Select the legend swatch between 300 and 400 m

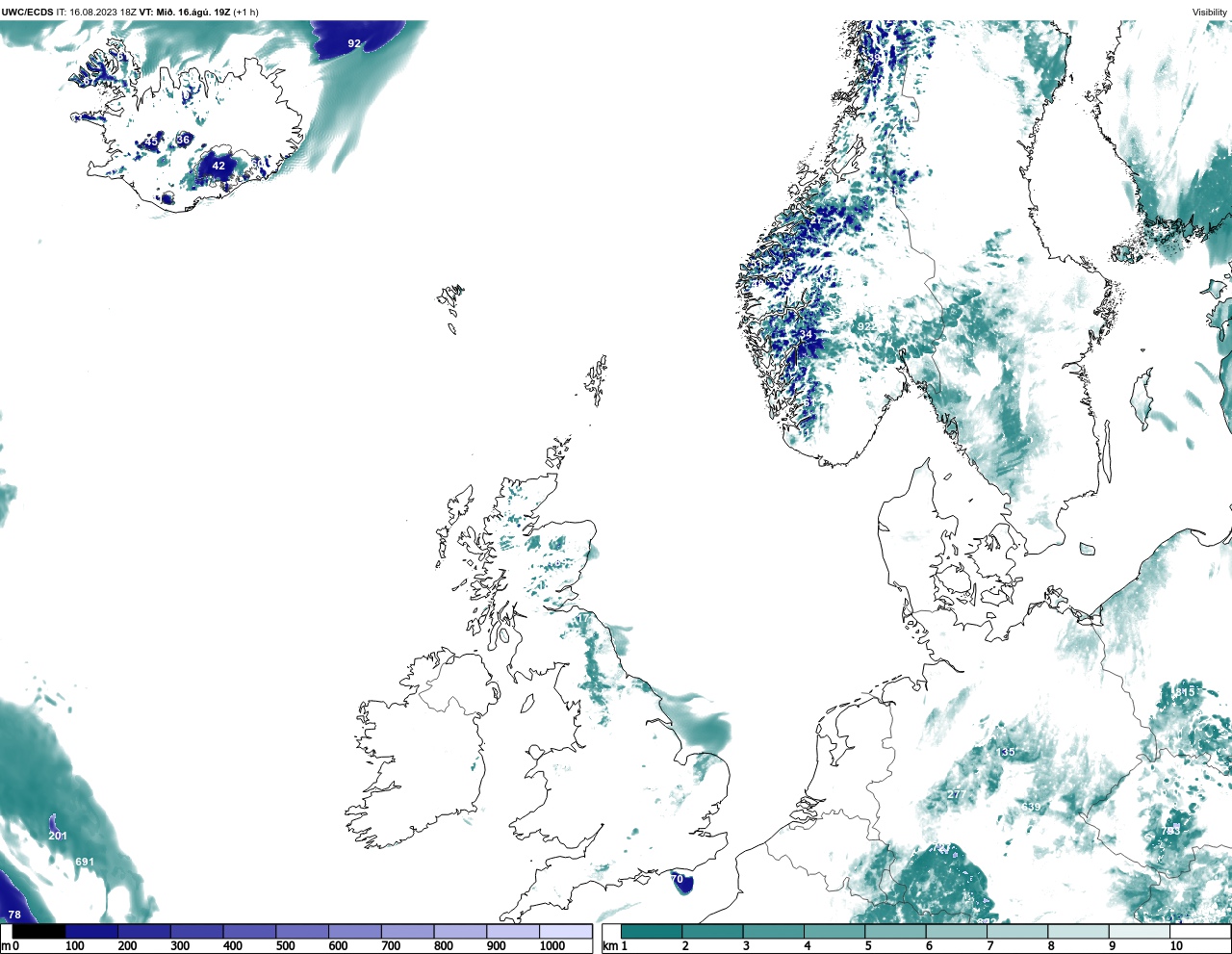pos(196,932)
